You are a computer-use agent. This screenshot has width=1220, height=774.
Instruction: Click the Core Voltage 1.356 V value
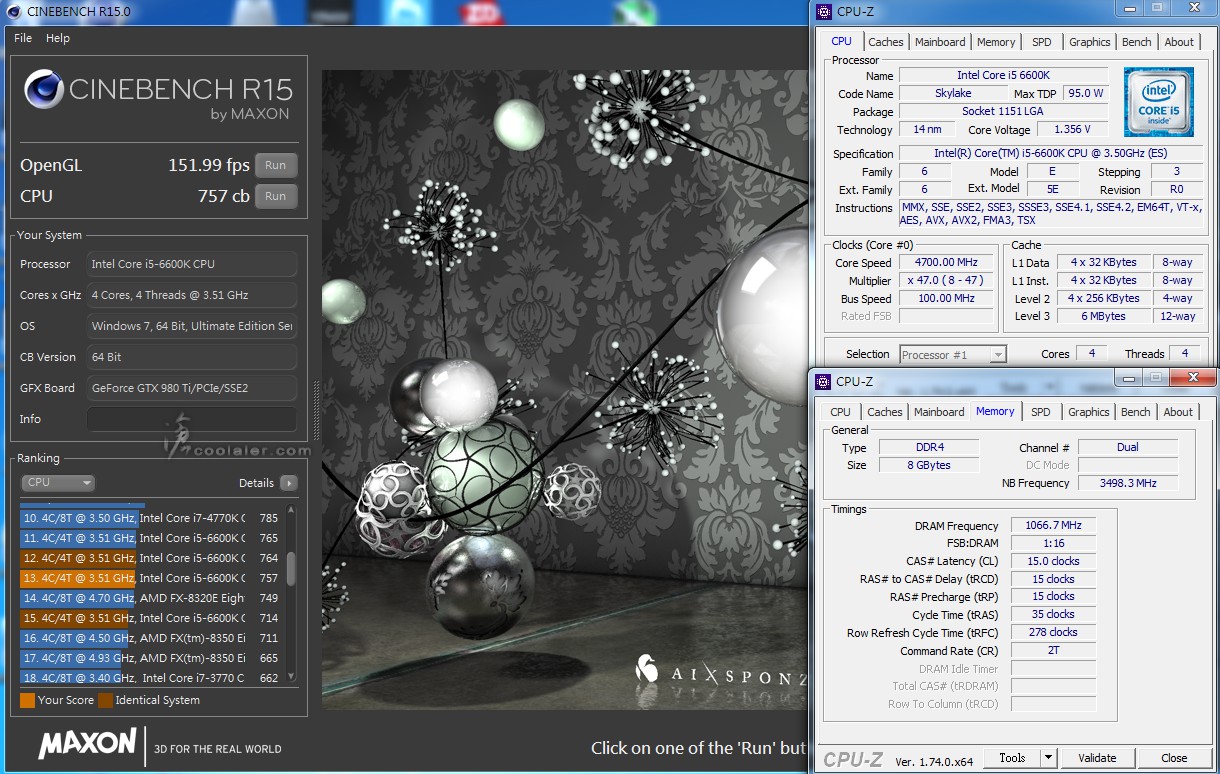point(1072,129)
